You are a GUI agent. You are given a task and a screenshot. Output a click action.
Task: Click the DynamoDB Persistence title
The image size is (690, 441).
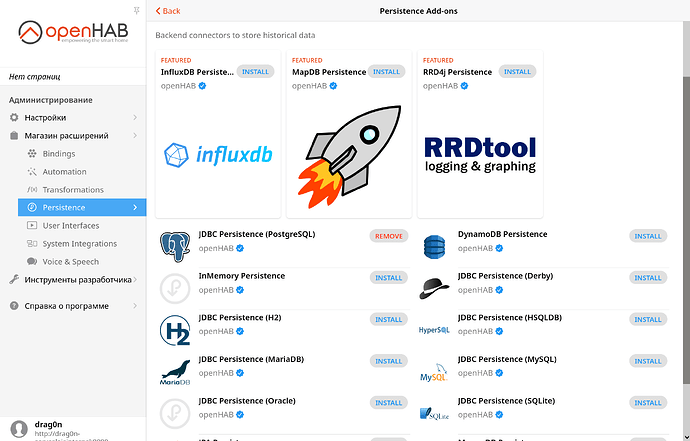pyautogui.click(x=503, y=234)
